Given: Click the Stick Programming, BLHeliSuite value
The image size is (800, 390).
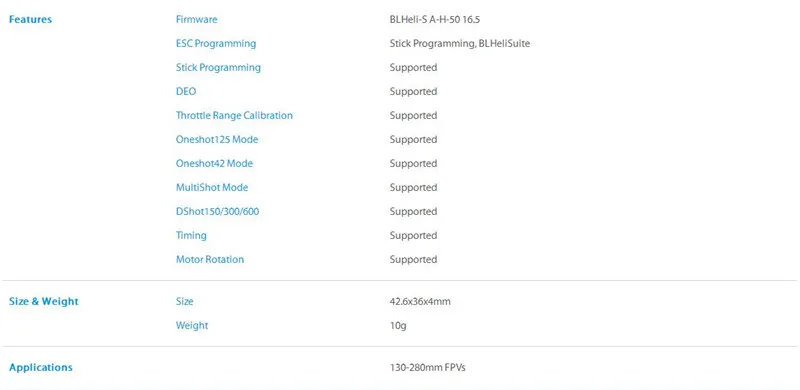Looking at the screenshot, I should [x=460, y=44].
